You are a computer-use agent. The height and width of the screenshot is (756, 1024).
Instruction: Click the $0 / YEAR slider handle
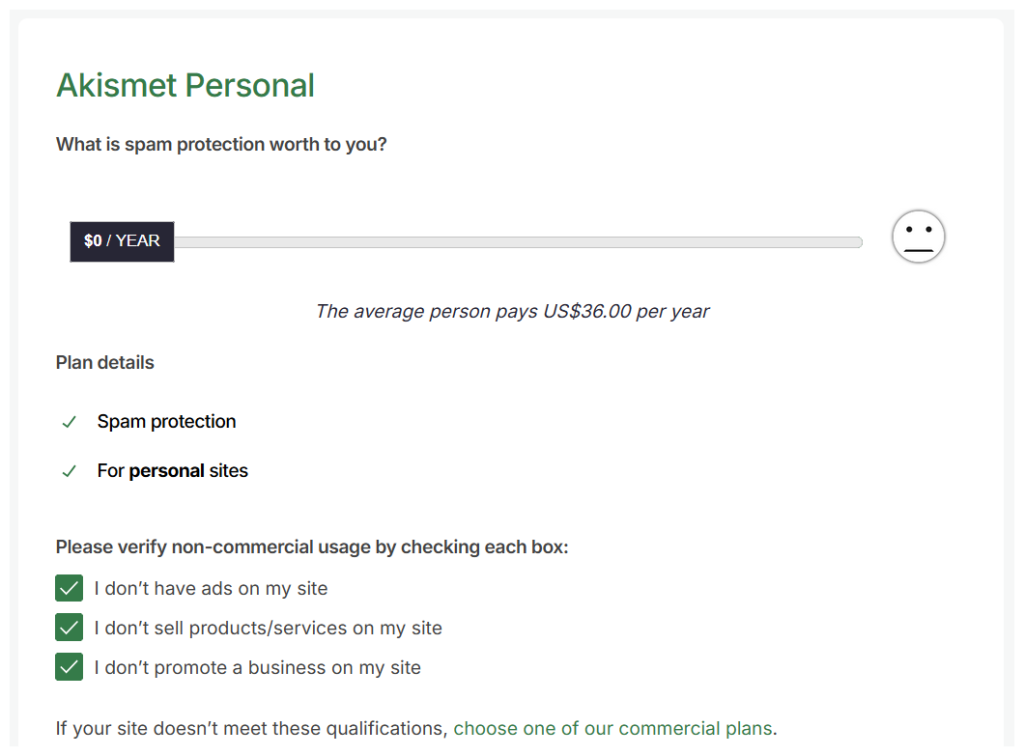point(122,241)
